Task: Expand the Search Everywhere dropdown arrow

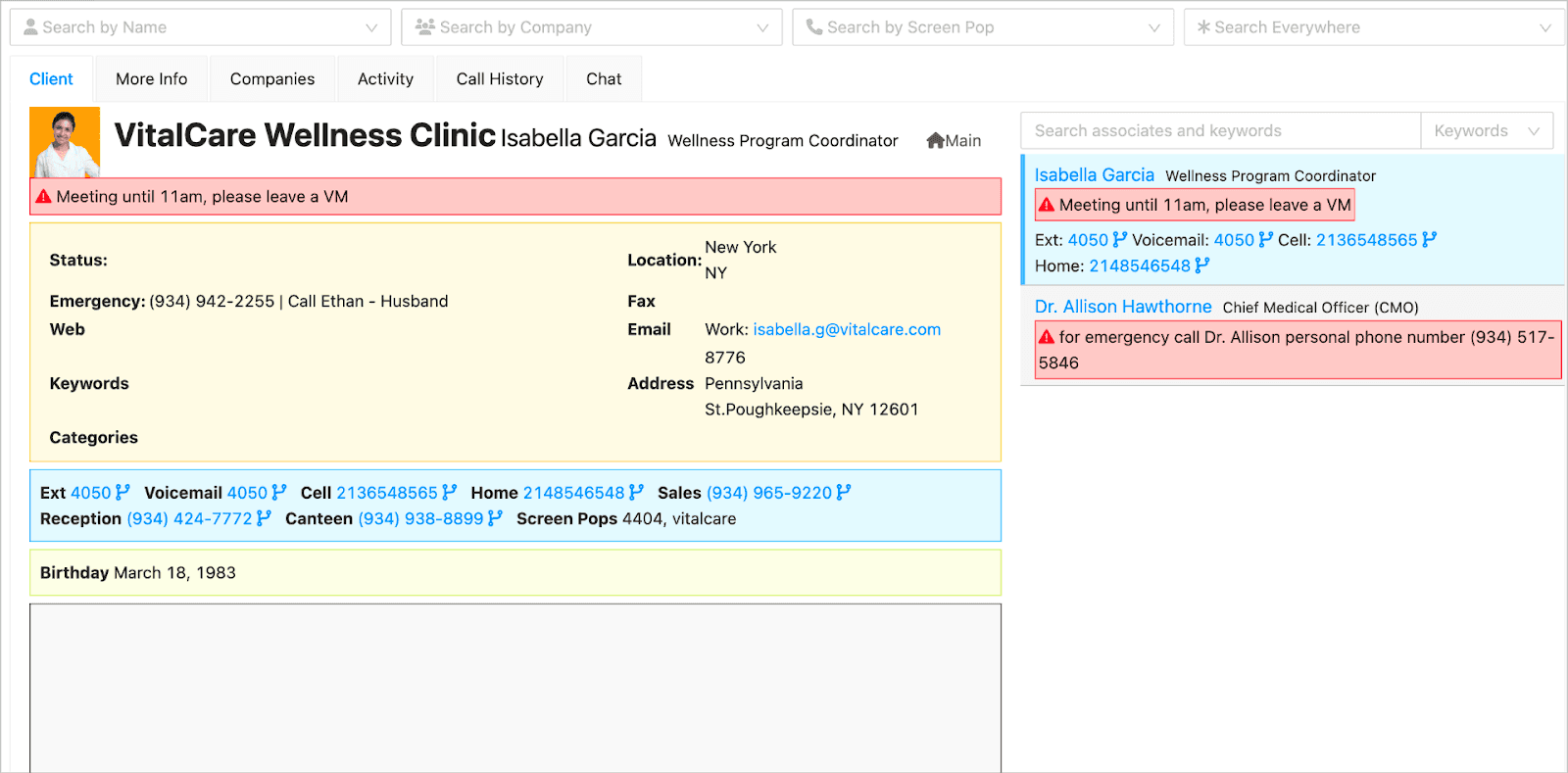Action: [x=1545, y=27]
